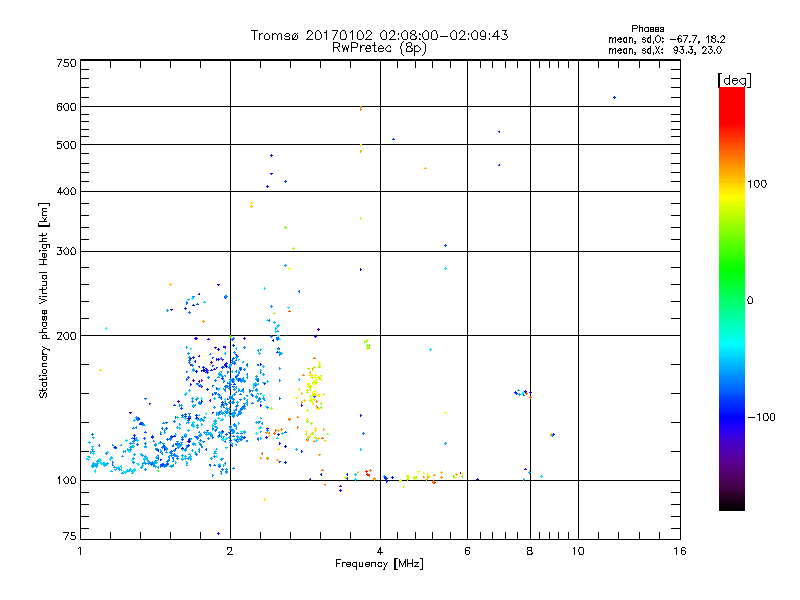Click the 4 MHz tick label on the frequency axis
Image resolution: width=800 pixels, height=600 pixels.
[380, 551]
